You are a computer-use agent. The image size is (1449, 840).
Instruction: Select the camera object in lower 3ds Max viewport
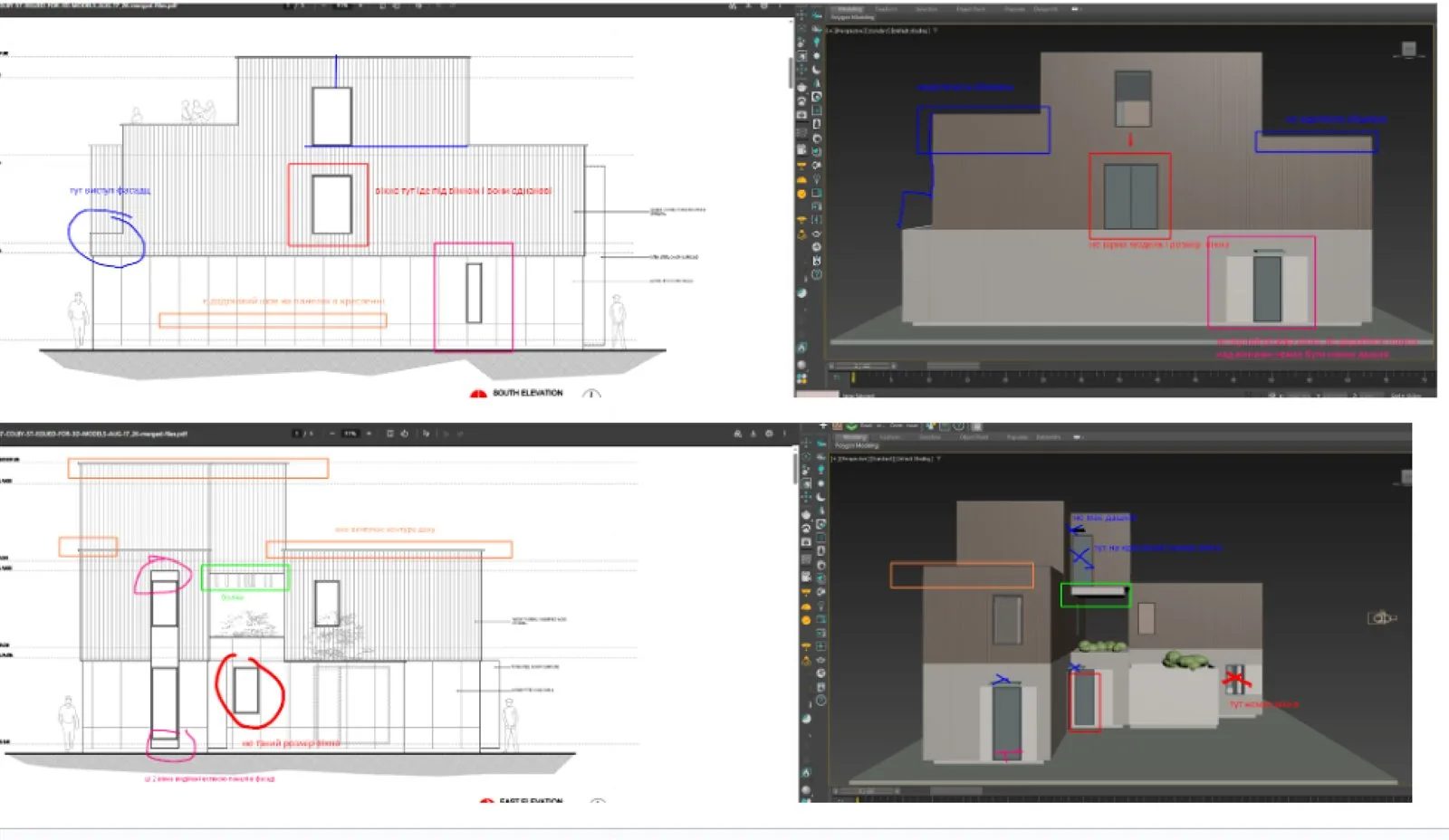tap(1380, 618)
